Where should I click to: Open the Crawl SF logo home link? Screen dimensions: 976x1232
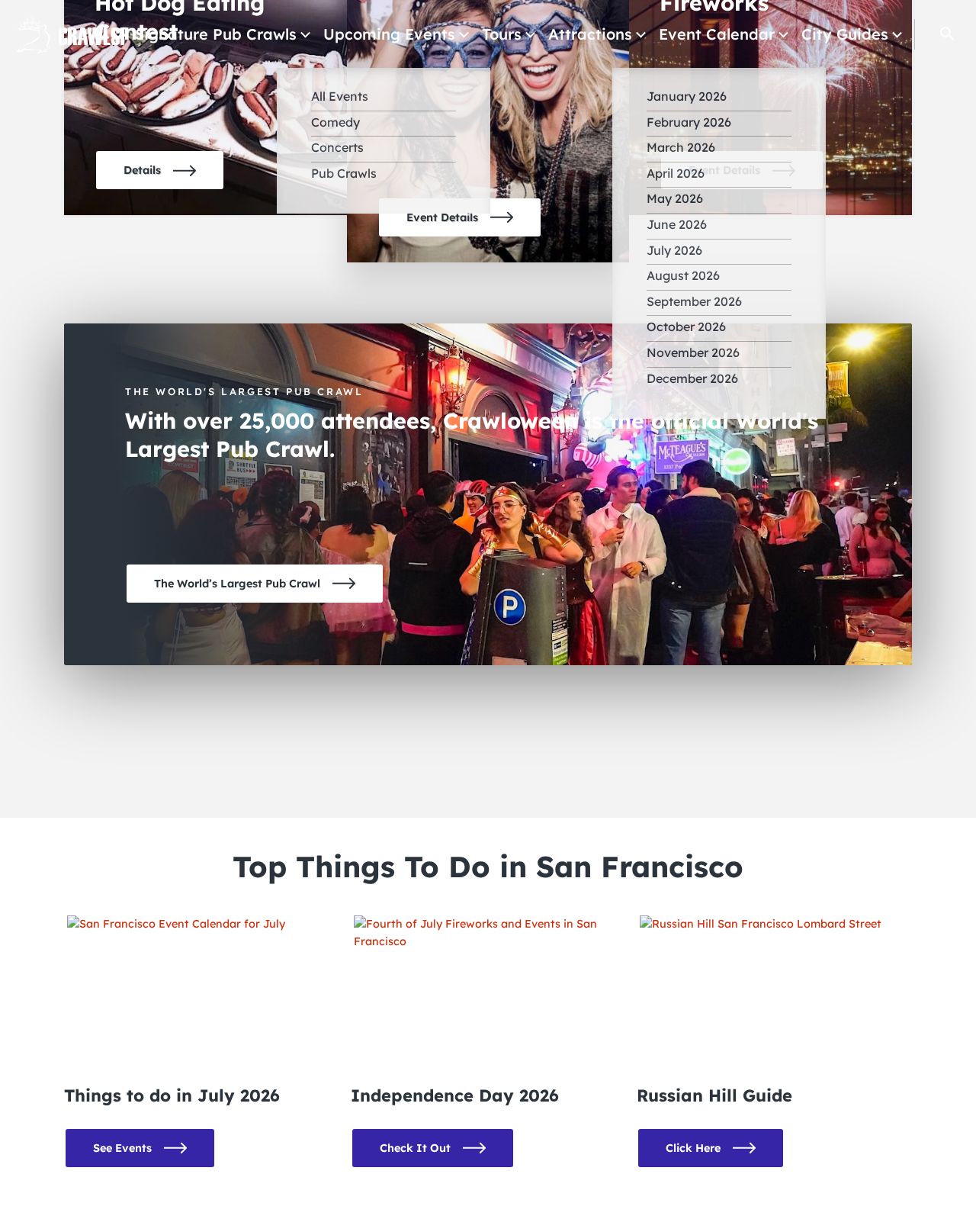click(x=72, y=35)
